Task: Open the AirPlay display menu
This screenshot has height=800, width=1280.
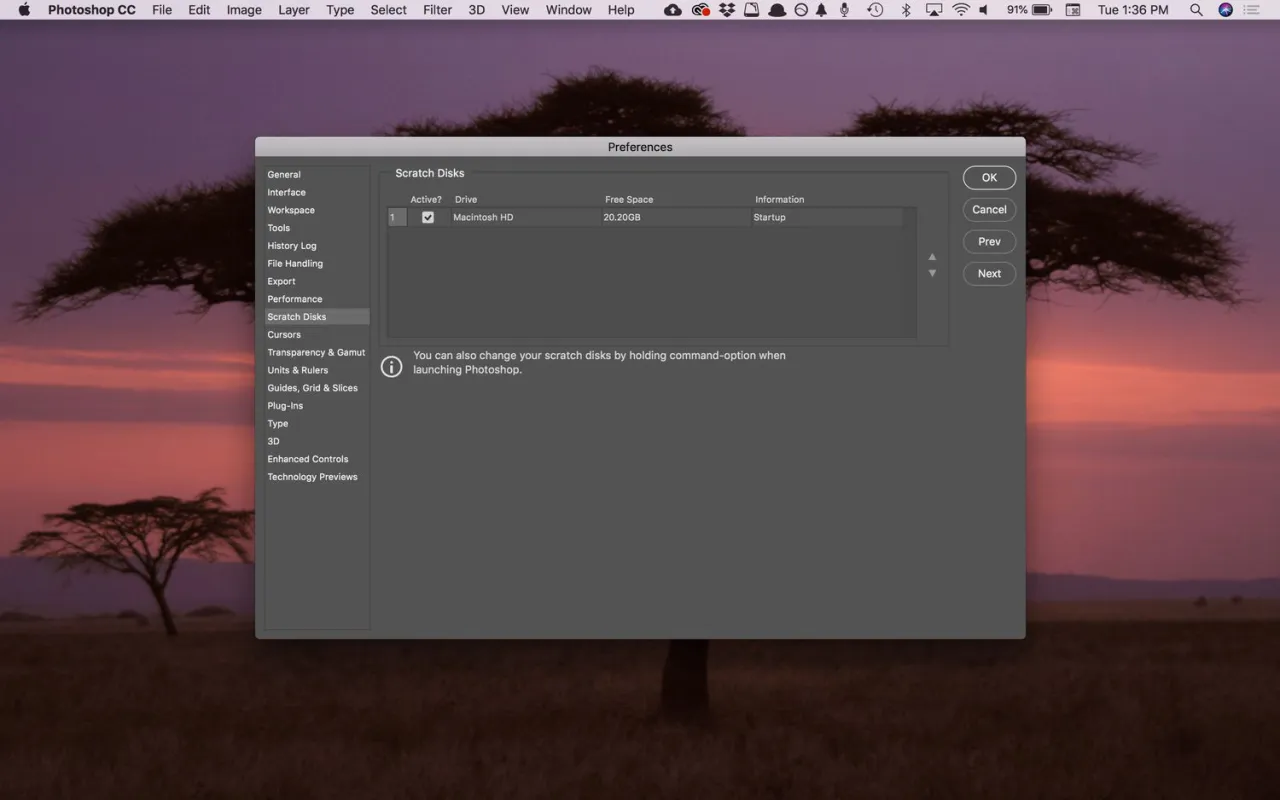Action: click(x=932, y=10)
